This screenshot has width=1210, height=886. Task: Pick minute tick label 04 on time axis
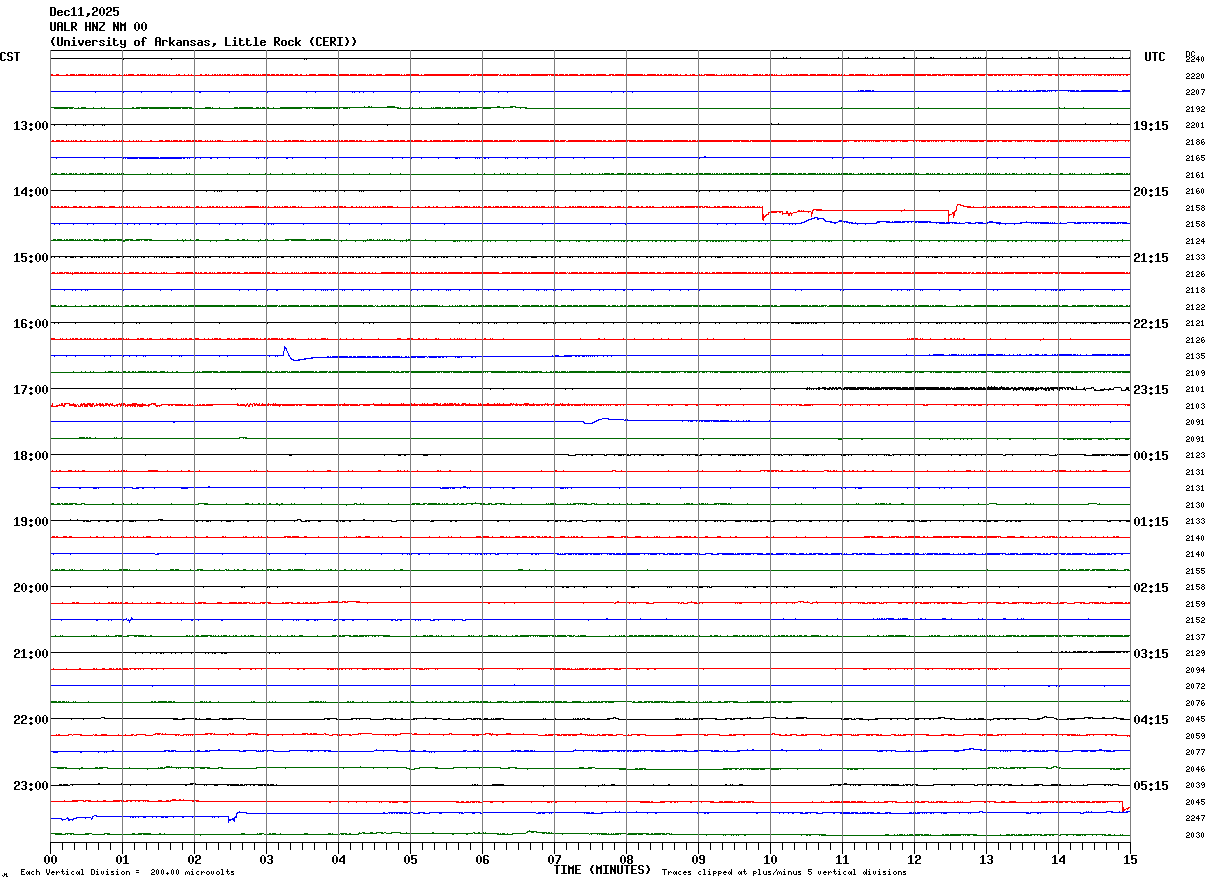[338, 858]
